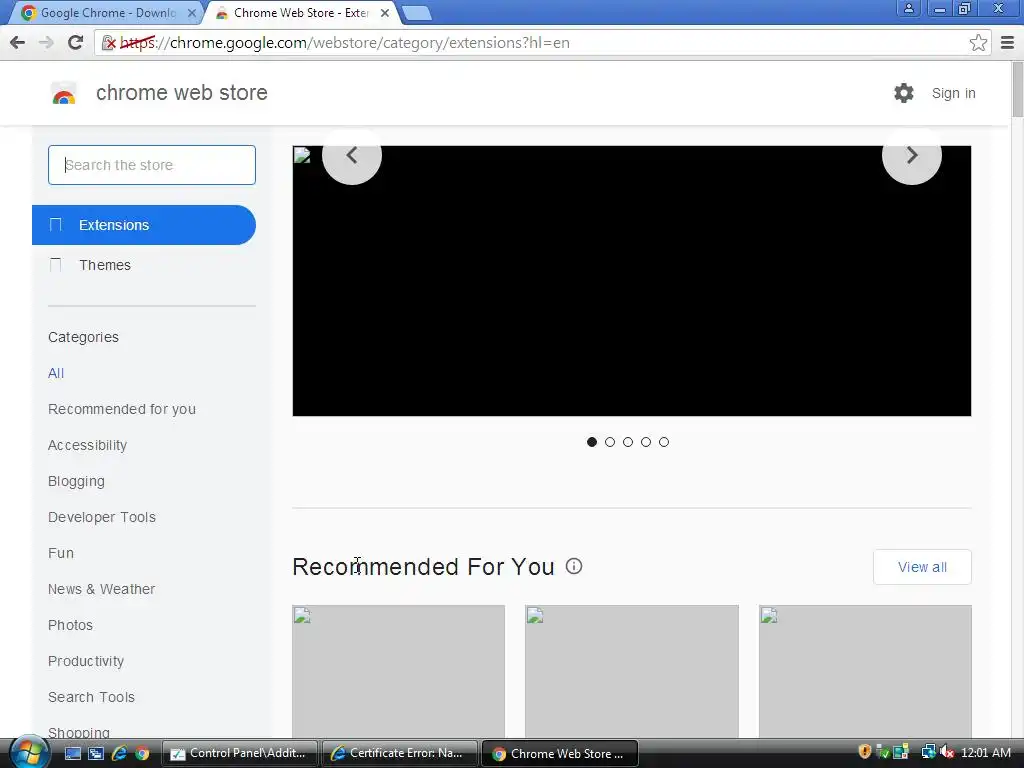This screenshot has height=768, width=1024.
Task: Open the Fun category
Action: coord(61,553)
